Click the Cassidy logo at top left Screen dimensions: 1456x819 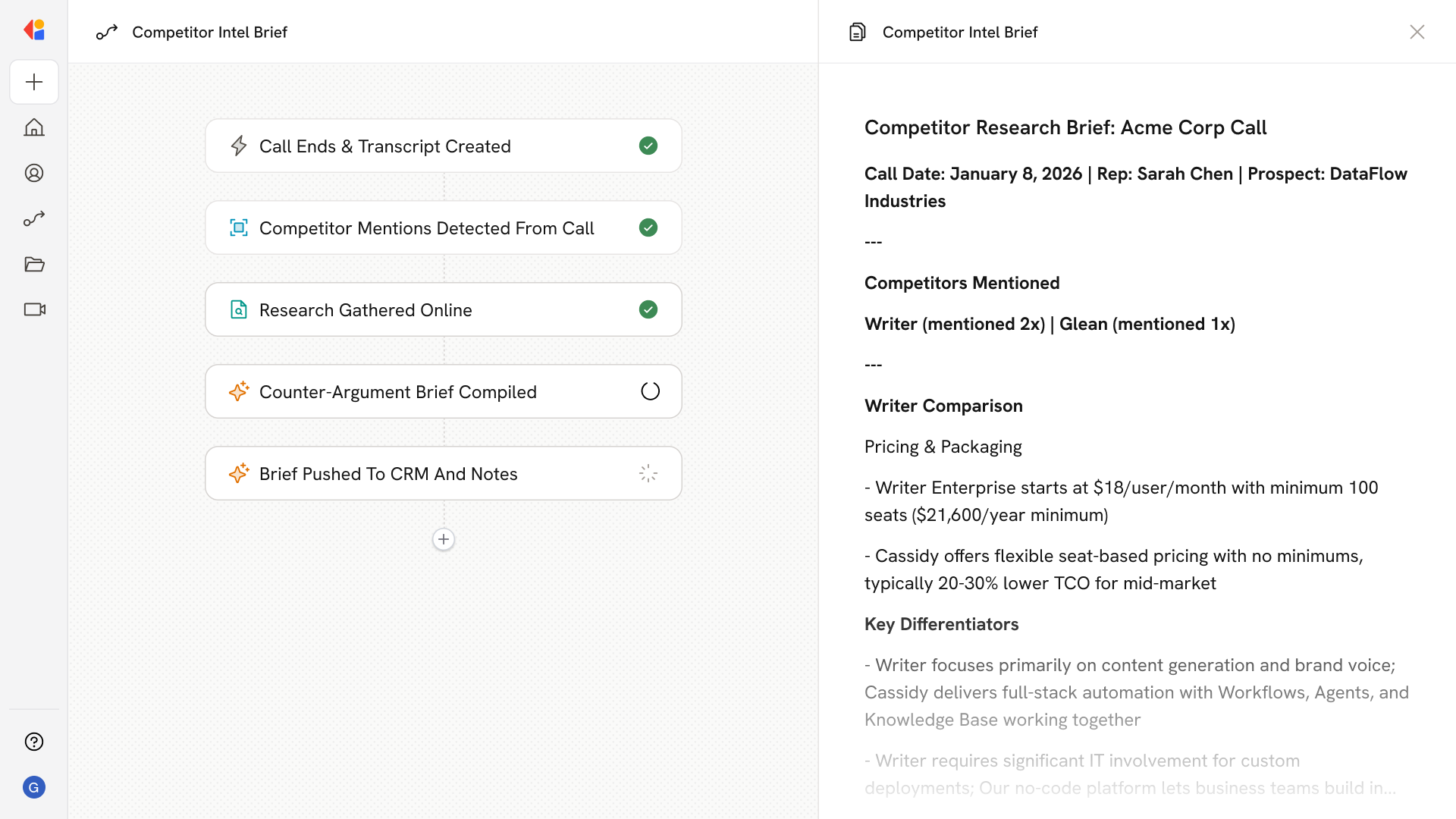coord(34,30)
